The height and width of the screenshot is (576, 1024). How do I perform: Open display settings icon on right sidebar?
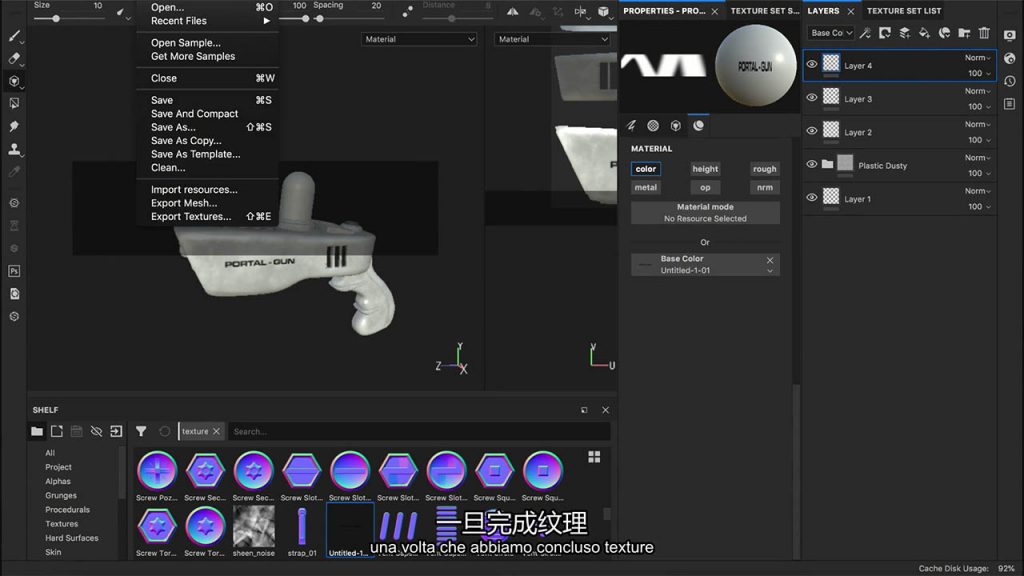[x=1010, y=35]
